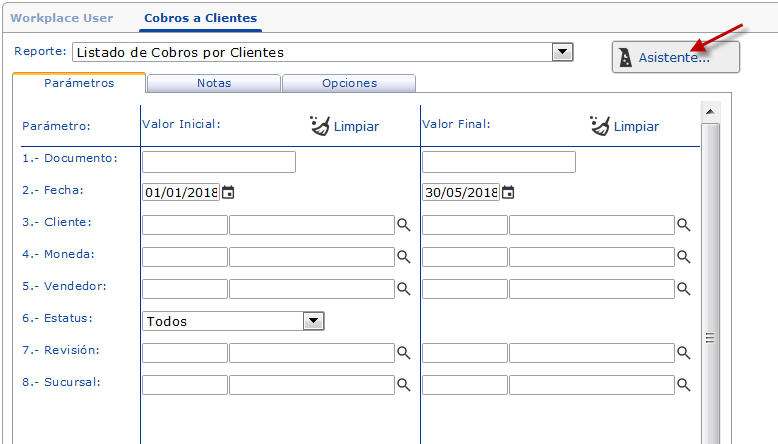Click the initial Fecha date field

(x=181, y=193)
